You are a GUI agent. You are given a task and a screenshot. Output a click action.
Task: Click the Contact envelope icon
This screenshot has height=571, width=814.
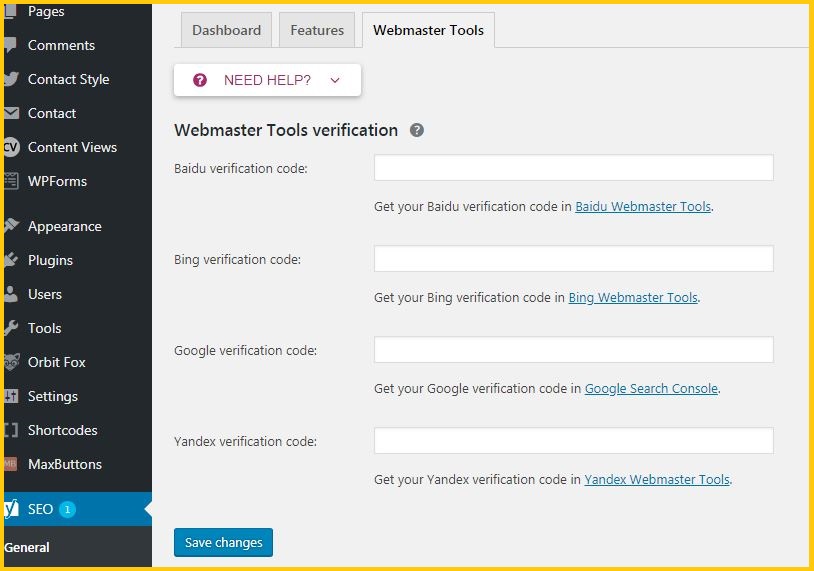point(11,113)
